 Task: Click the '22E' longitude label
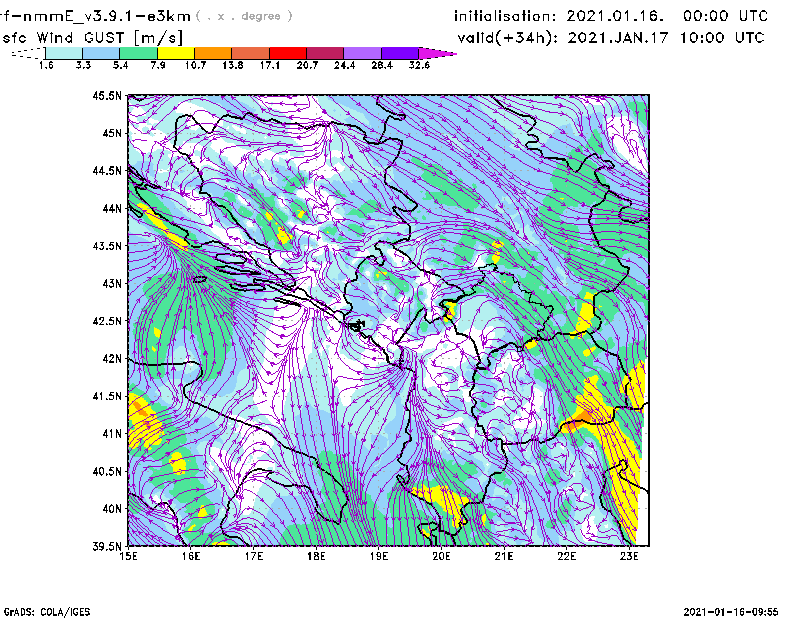click(x=567, y=556)
